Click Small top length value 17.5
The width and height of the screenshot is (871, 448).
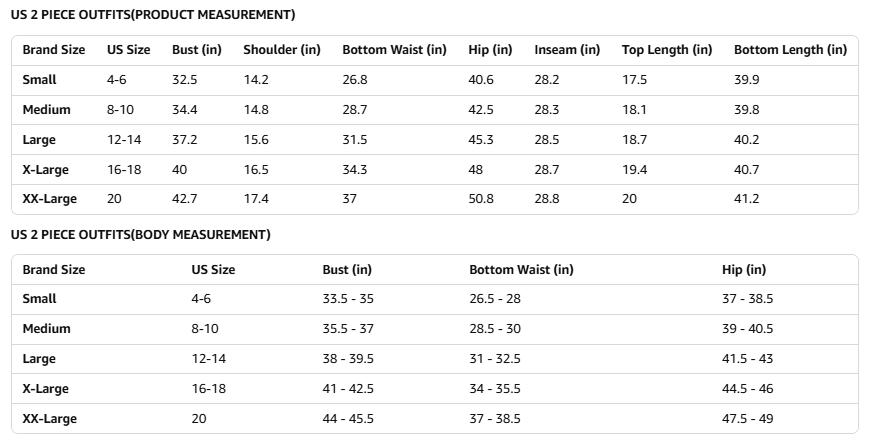635,80
